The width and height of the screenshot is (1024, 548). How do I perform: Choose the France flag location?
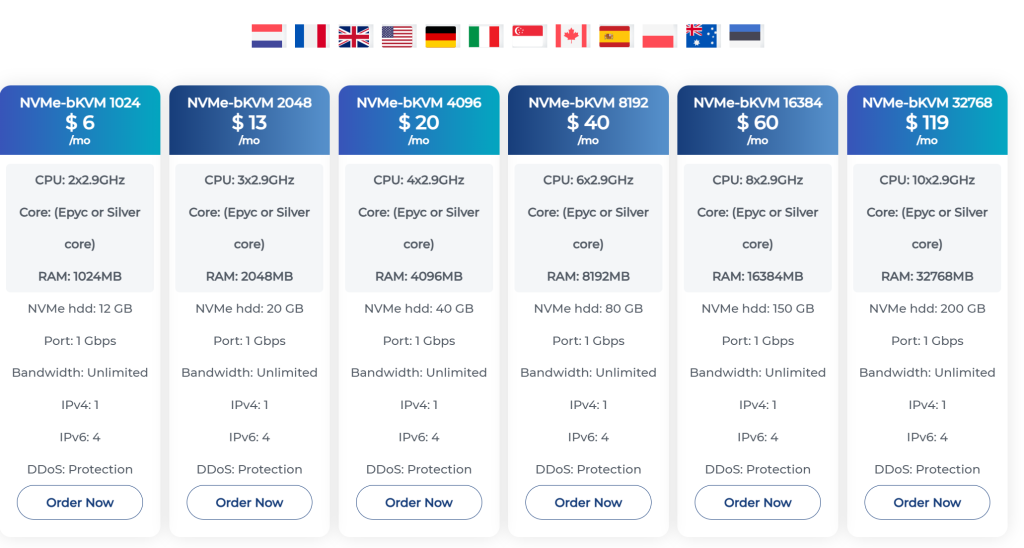point(311,36)
